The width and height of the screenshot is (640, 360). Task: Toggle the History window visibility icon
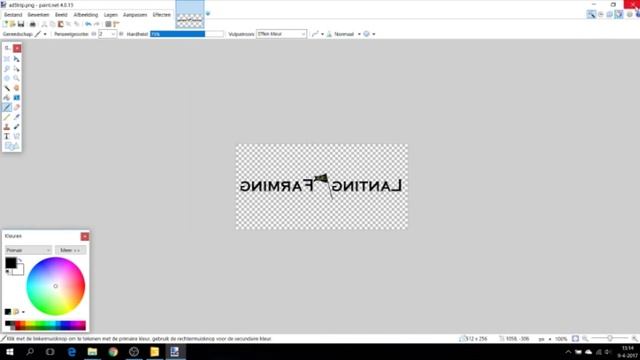pyautogui.click(x=601, y=14)
